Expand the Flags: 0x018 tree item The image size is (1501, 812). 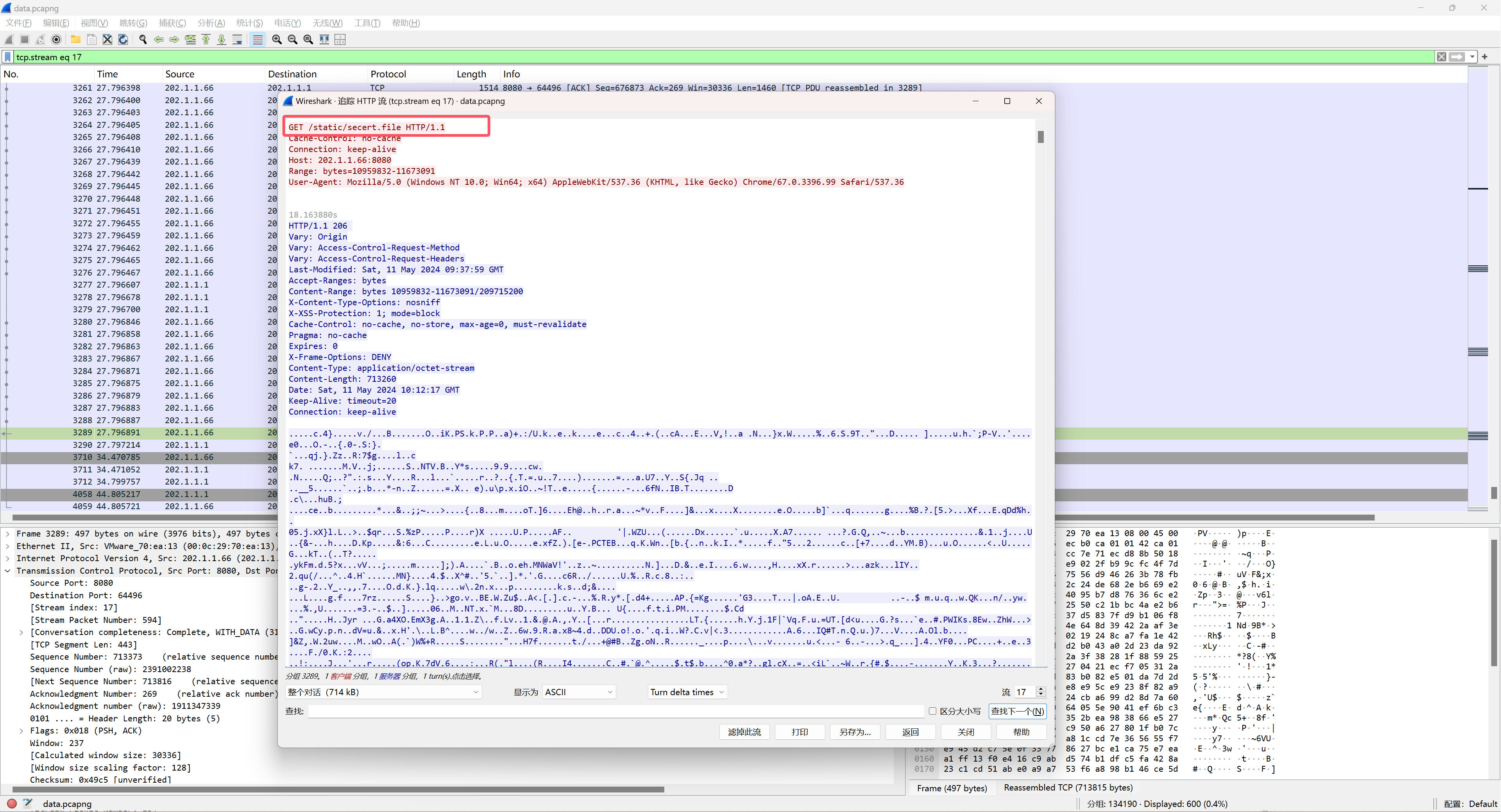click(x=21, y=730)
